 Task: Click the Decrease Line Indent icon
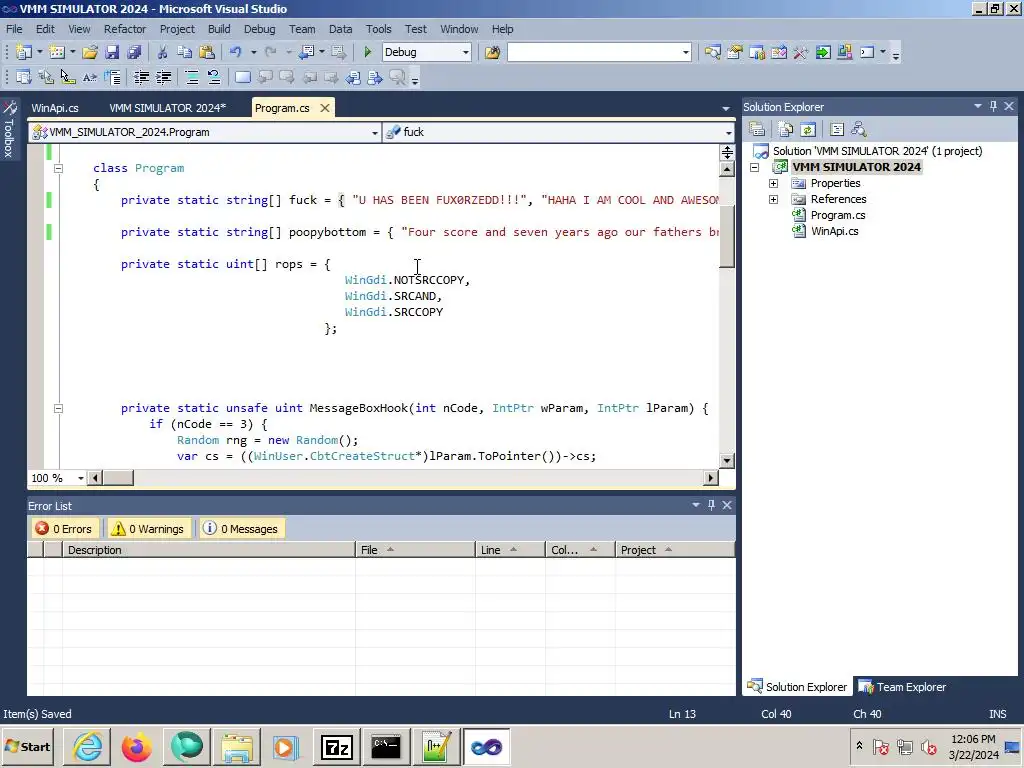click(x=141, y=78)
